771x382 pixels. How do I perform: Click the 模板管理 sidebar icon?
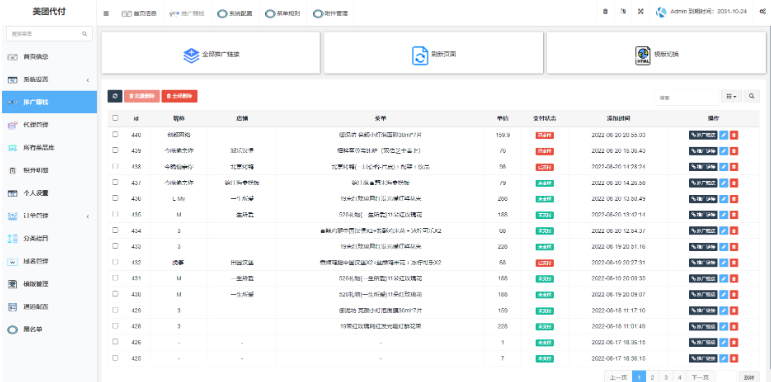(x=13, y=284)
